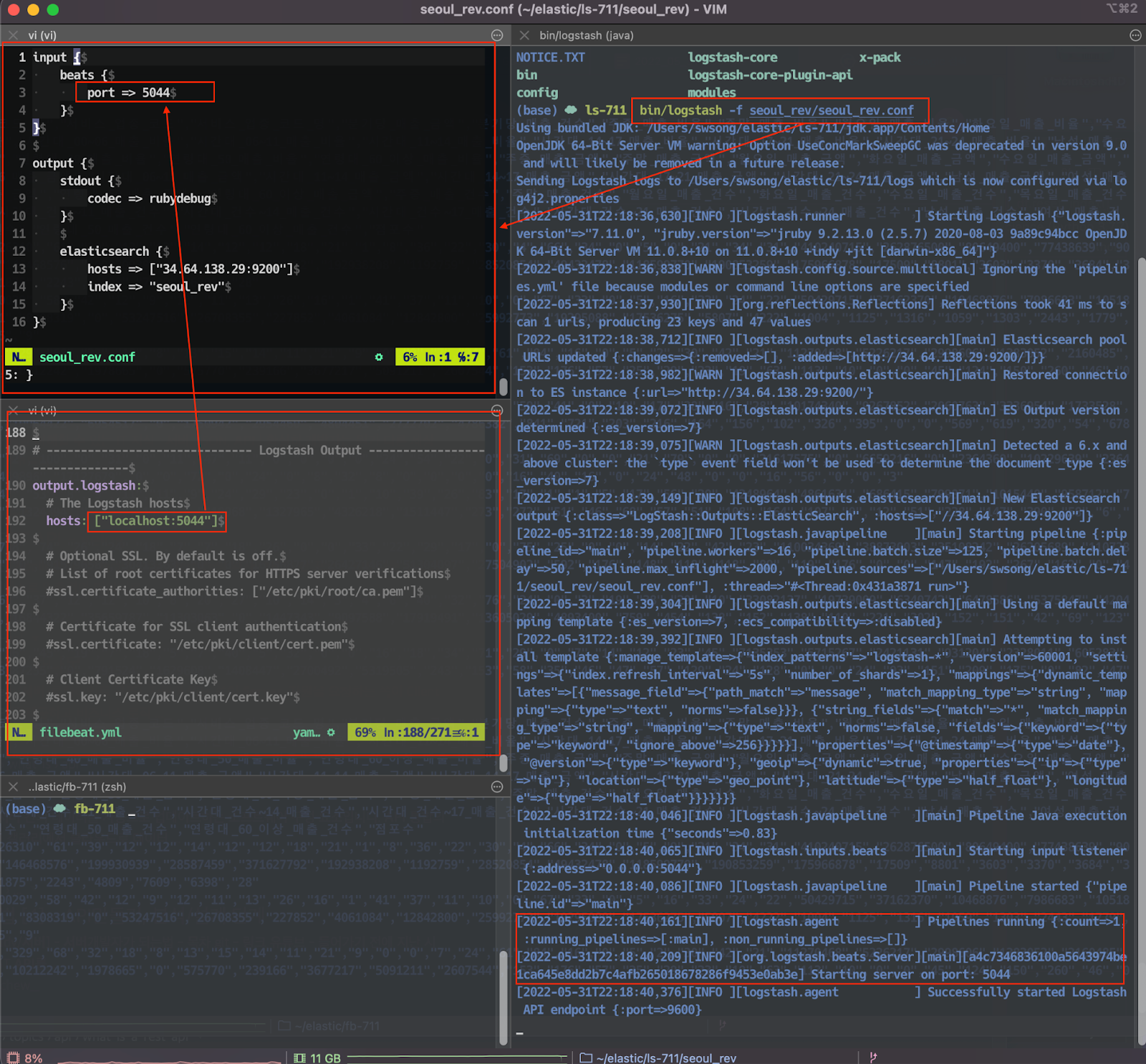Click the filebeat.yml filename in vim status line

[x=80, y=732]
